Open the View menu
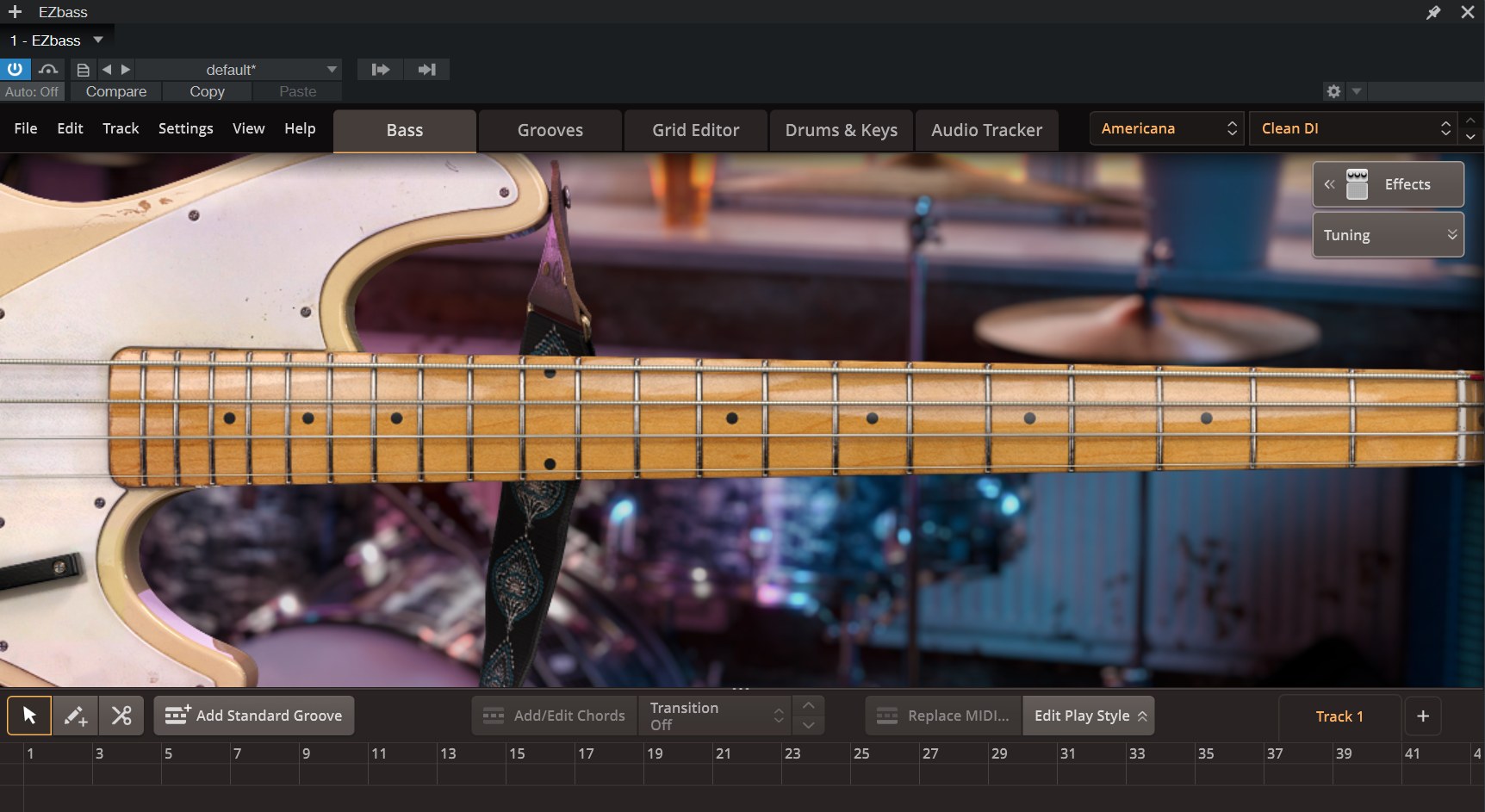This screenshot has width=1485, height=812. tap(248, 128)
